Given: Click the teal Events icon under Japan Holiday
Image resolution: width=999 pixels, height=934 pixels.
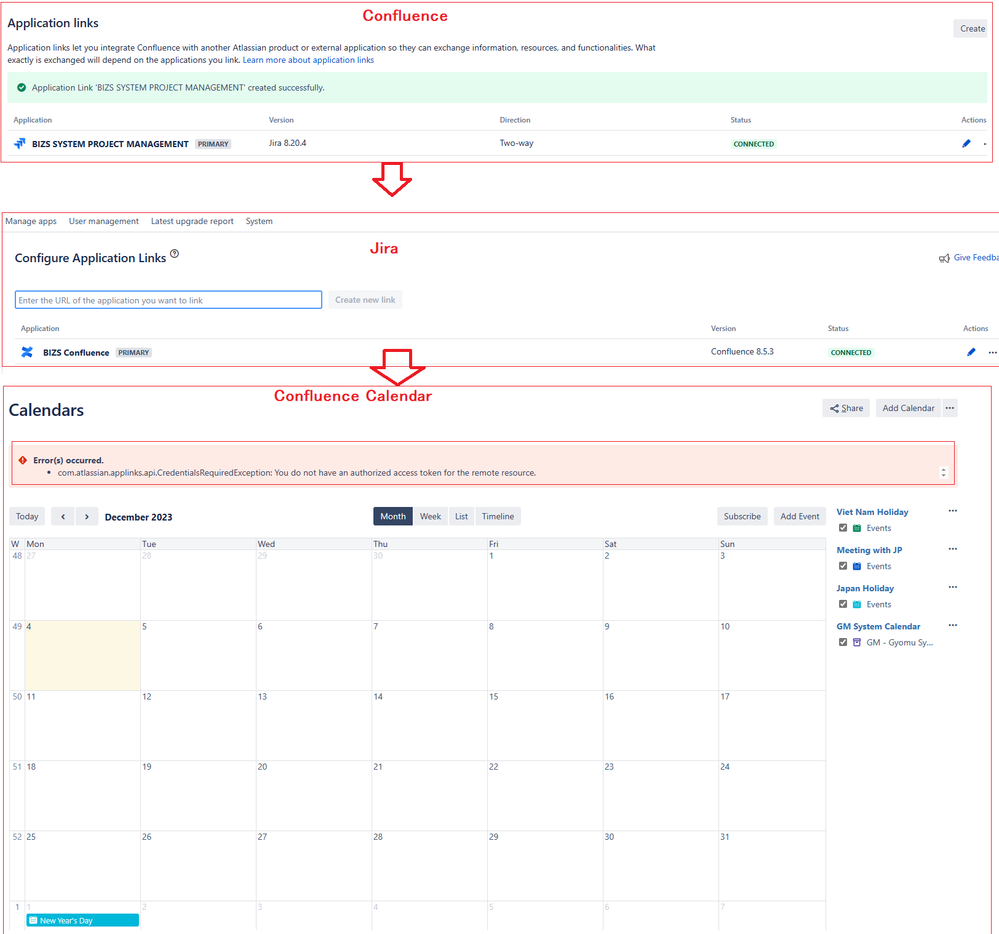Looking at the screenshot, I should [x=857, y=605].
